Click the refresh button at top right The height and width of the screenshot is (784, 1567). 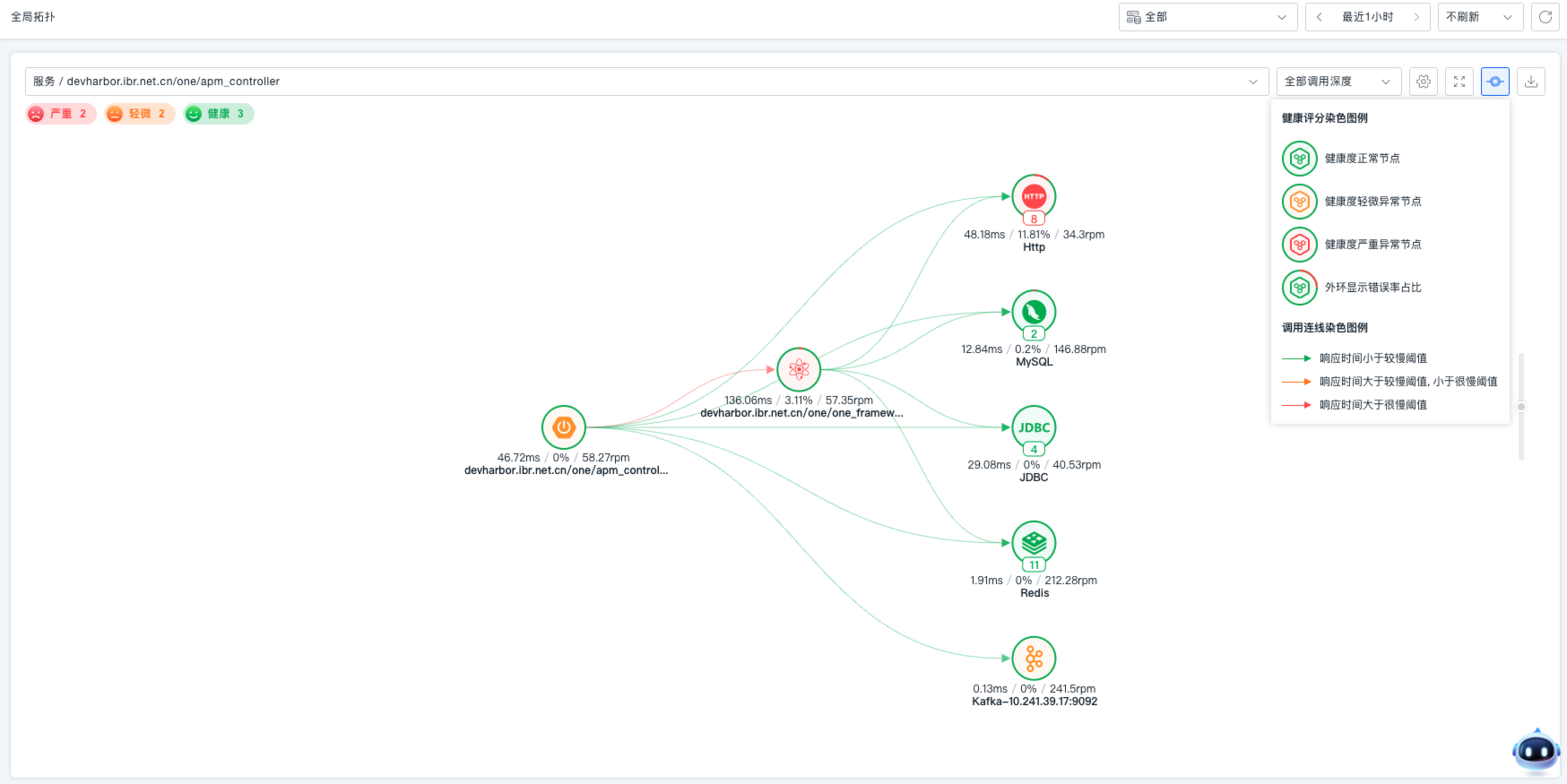point(1545,17)
